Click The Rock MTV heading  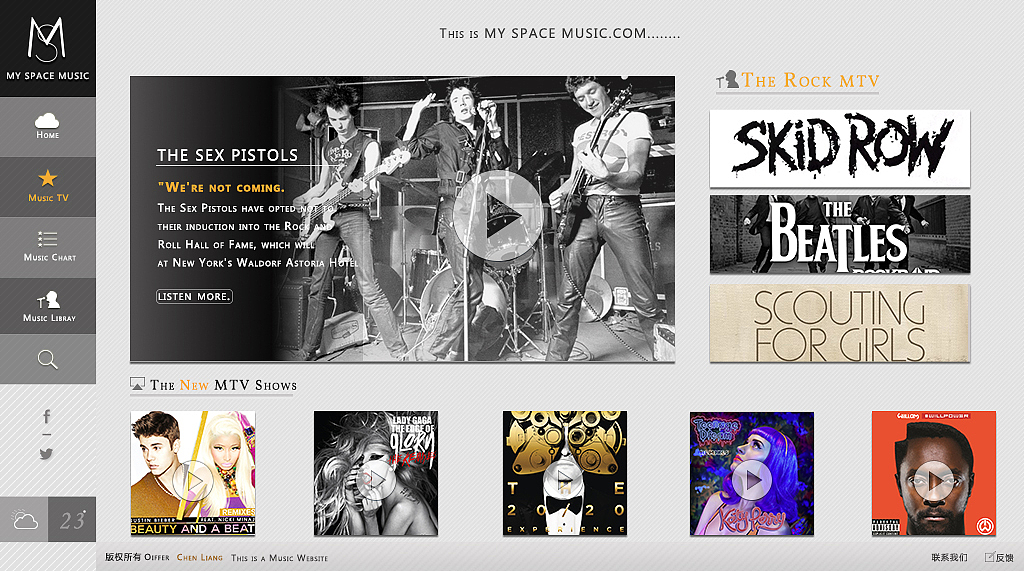click(x=810, y=80)
